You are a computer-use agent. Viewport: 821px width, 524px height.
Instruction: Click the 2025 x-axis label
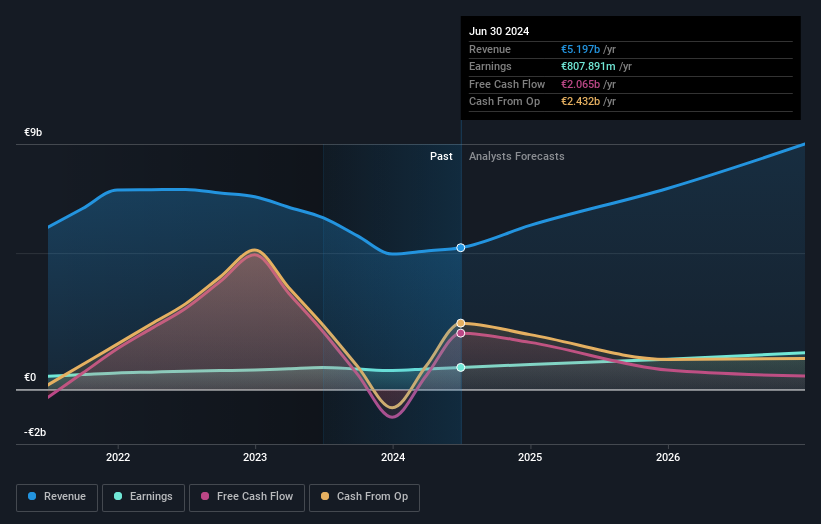(530, 457)
